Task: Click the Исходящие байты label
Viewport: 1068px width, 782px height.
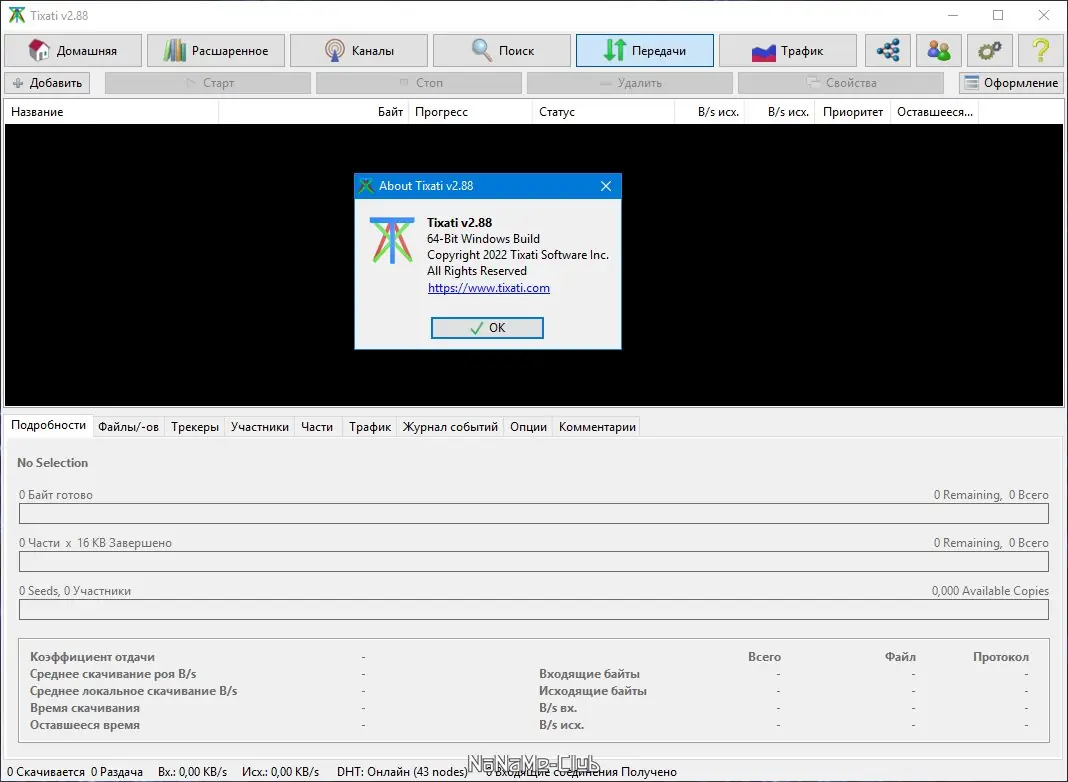Action: (x=593, y=691)
